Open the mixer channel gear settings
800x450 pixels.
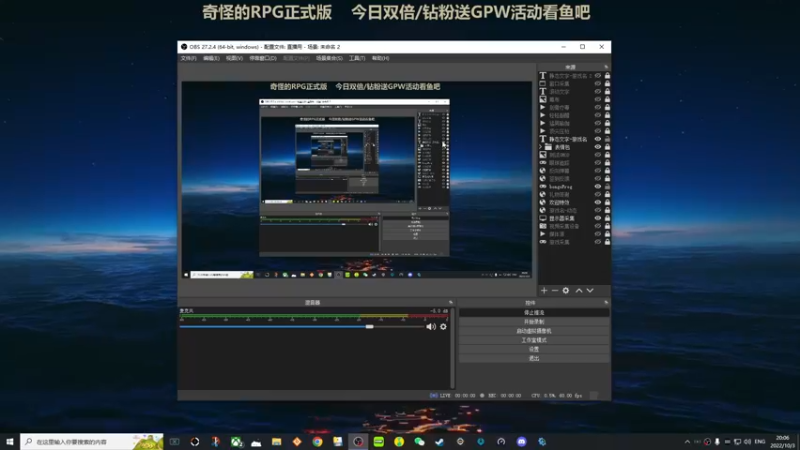[443, 327]
